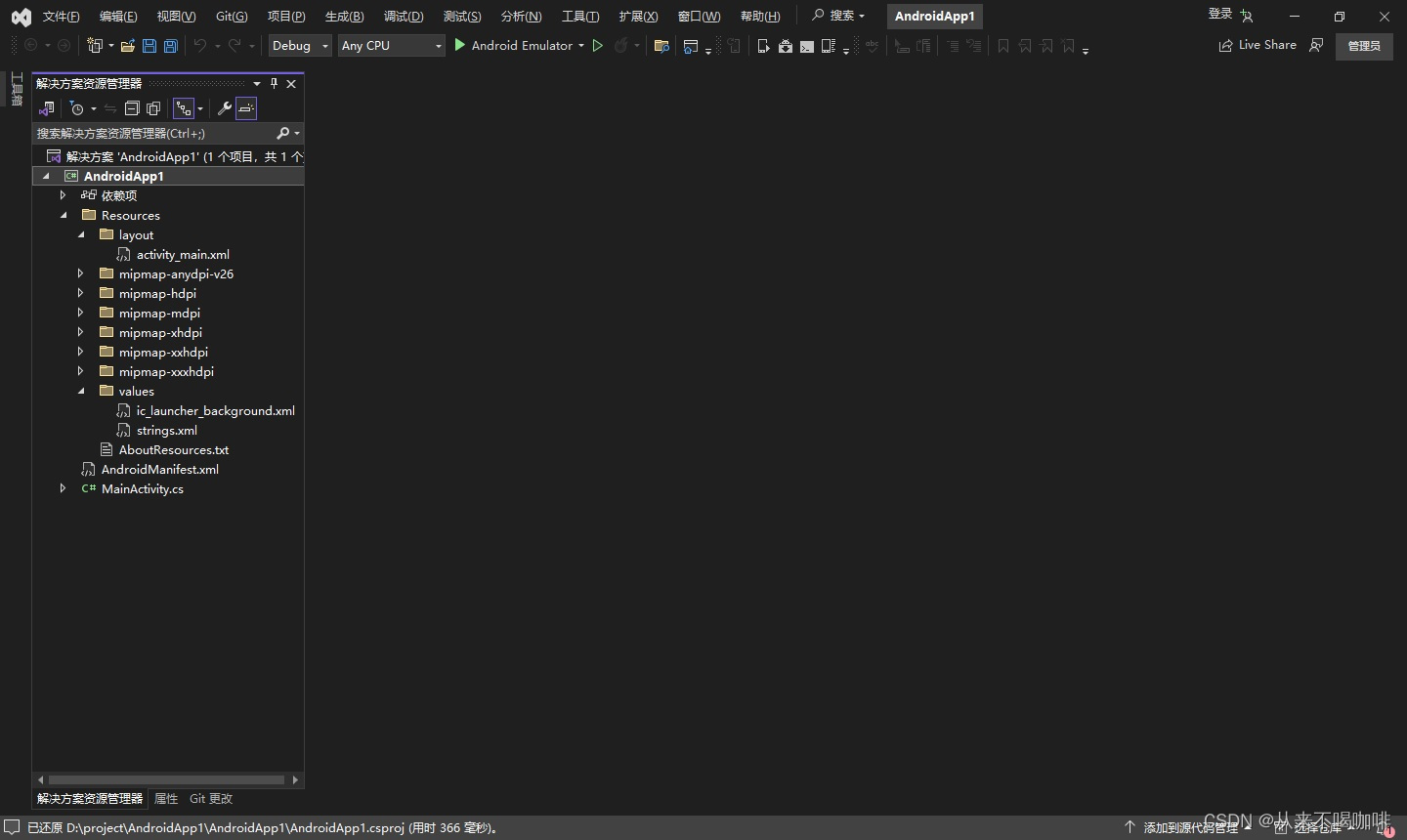1407x840 pixels.
Task: Click the Navigate Backward arrow icon
Action: tap(31, 46)
